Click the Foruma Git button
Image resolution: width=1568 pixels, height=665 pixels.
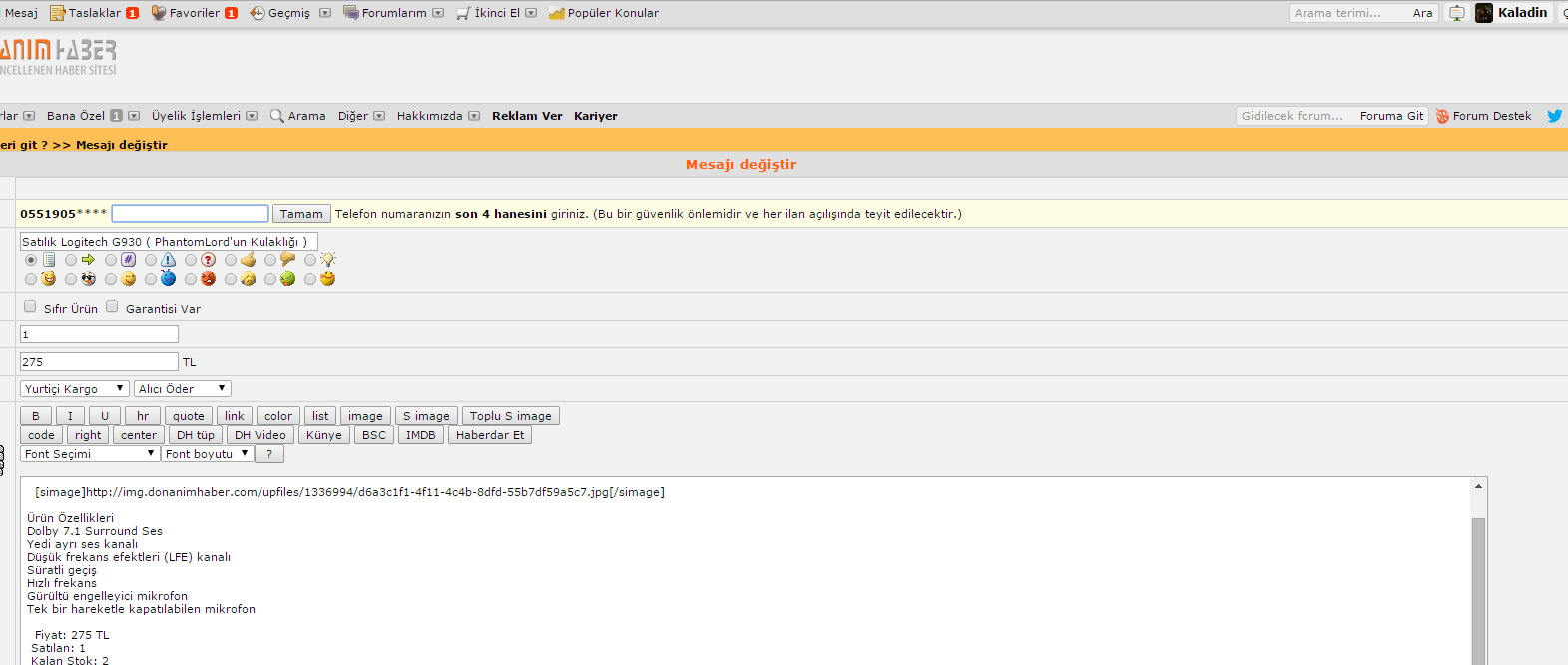pyautogui.click(x=1391, y=116)
